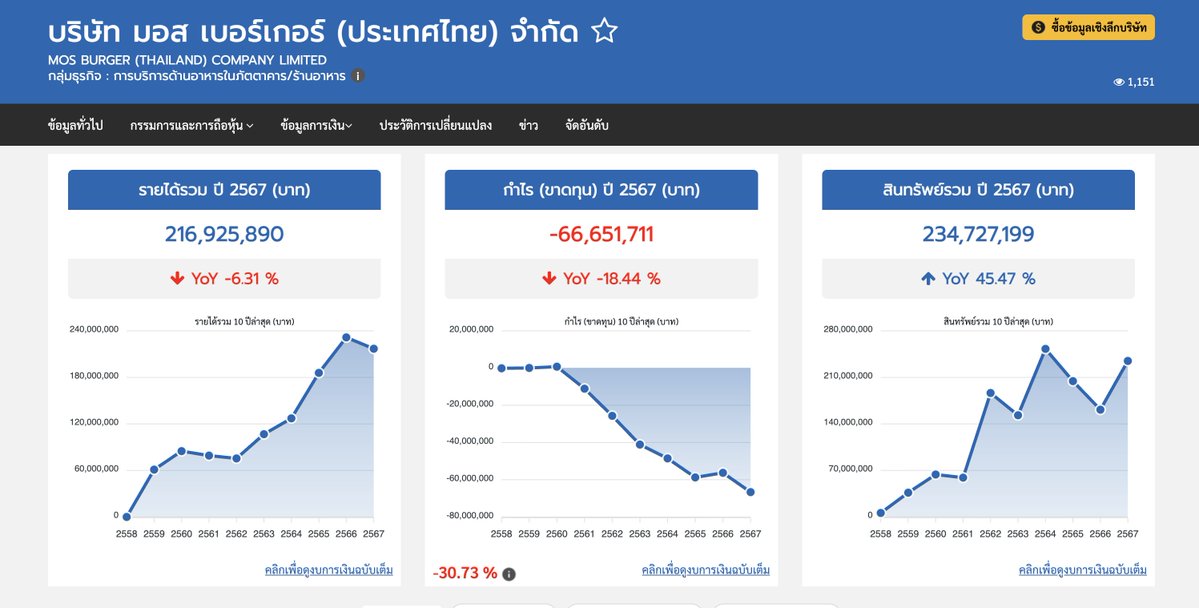
Task: Open full financials link under total assets chart
Action: 1083,570
